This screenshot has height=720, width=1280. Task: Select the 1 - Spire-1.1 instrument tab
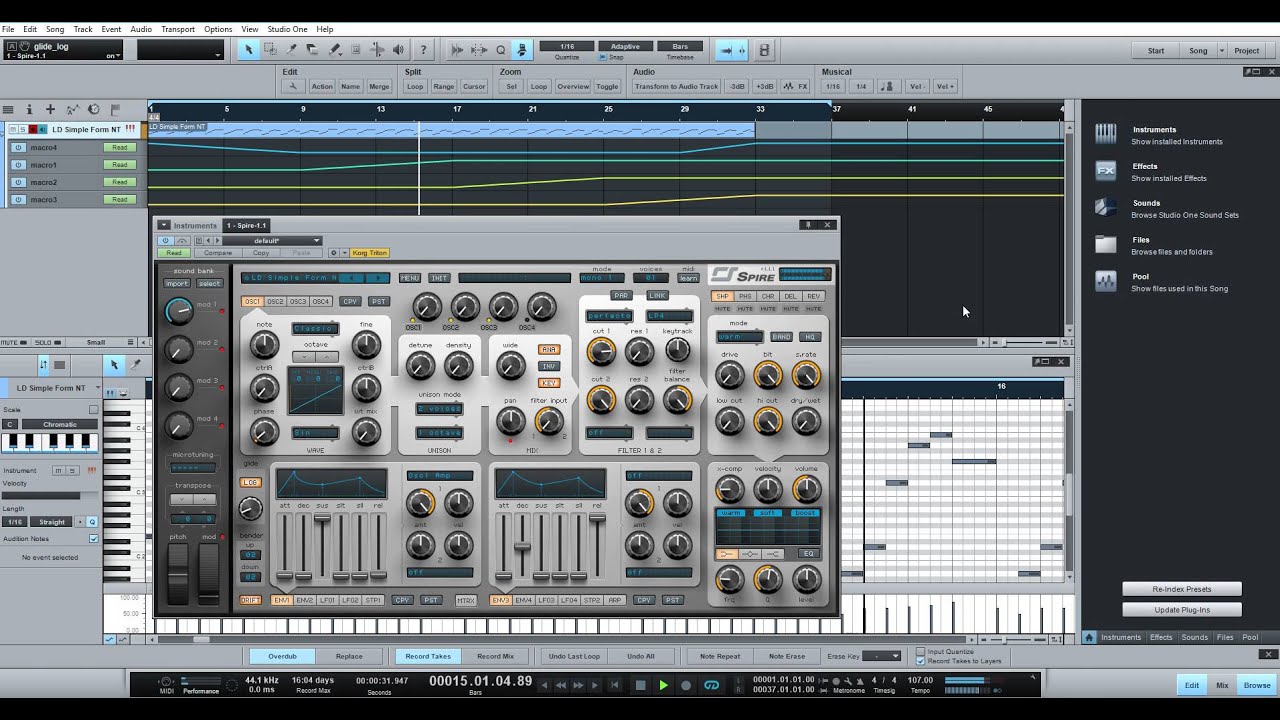246,225
